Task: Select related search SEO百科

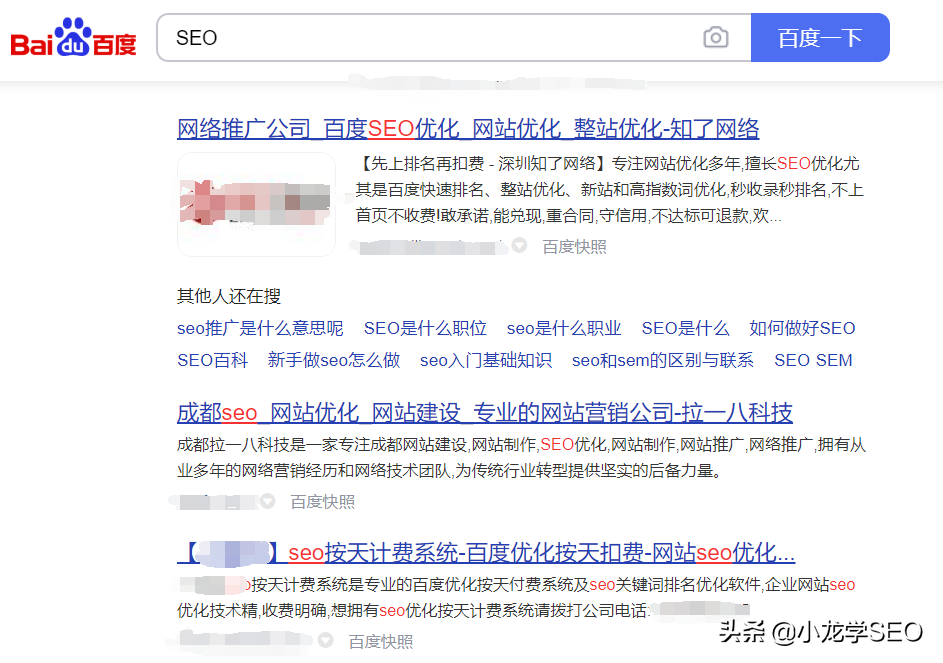Action: (x=212, y=360)
